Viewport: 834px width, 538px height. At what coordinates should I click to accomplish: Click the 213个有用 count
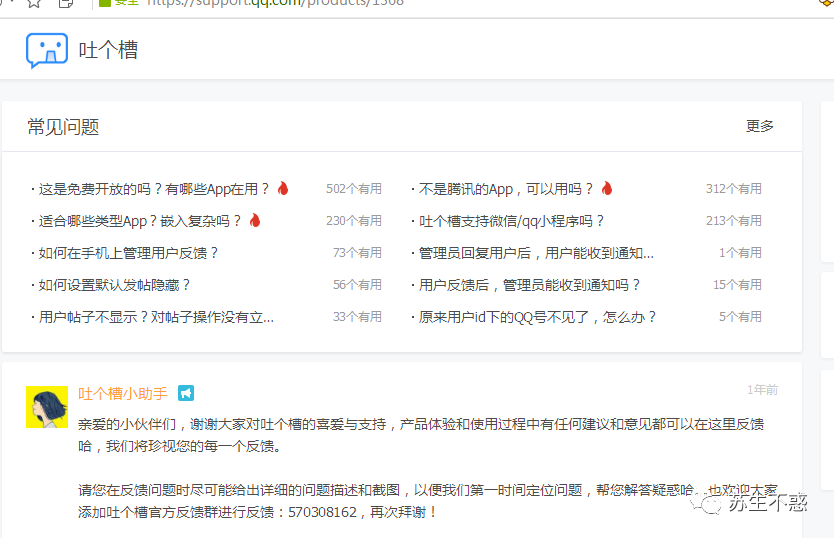tap(733, 221)
